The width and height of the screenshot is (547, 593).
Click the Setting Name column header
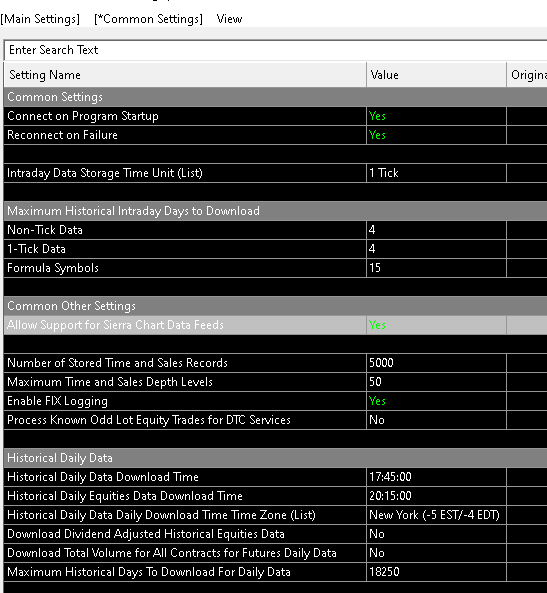click(185, 75)
